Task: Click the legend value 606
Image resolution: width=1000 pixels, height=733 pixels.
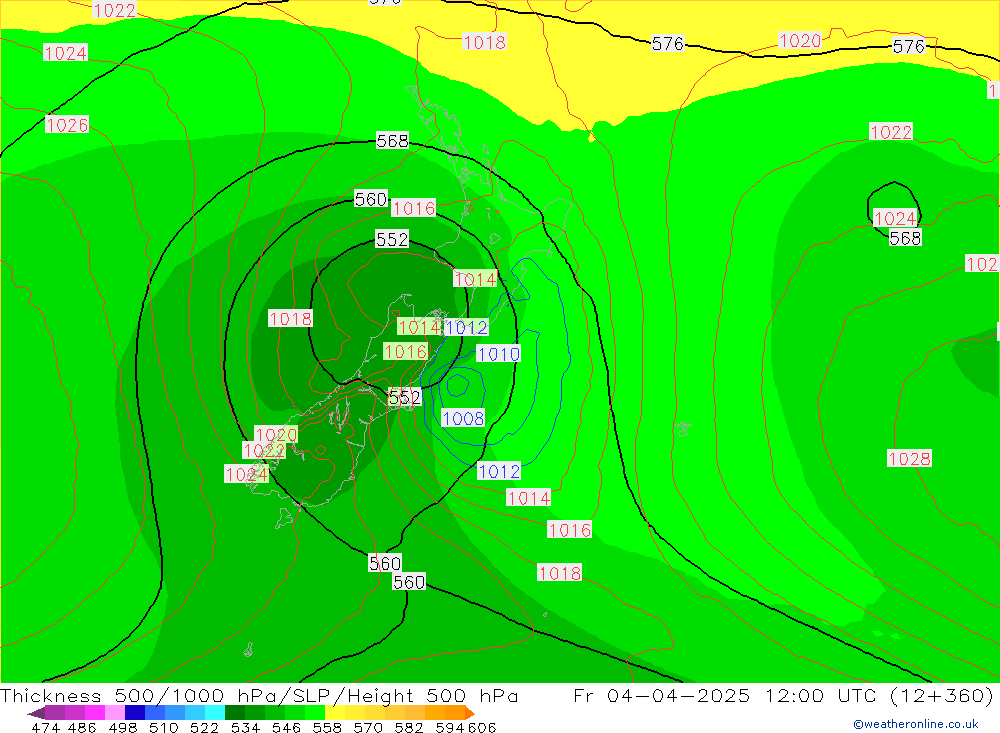Action: 481,728
